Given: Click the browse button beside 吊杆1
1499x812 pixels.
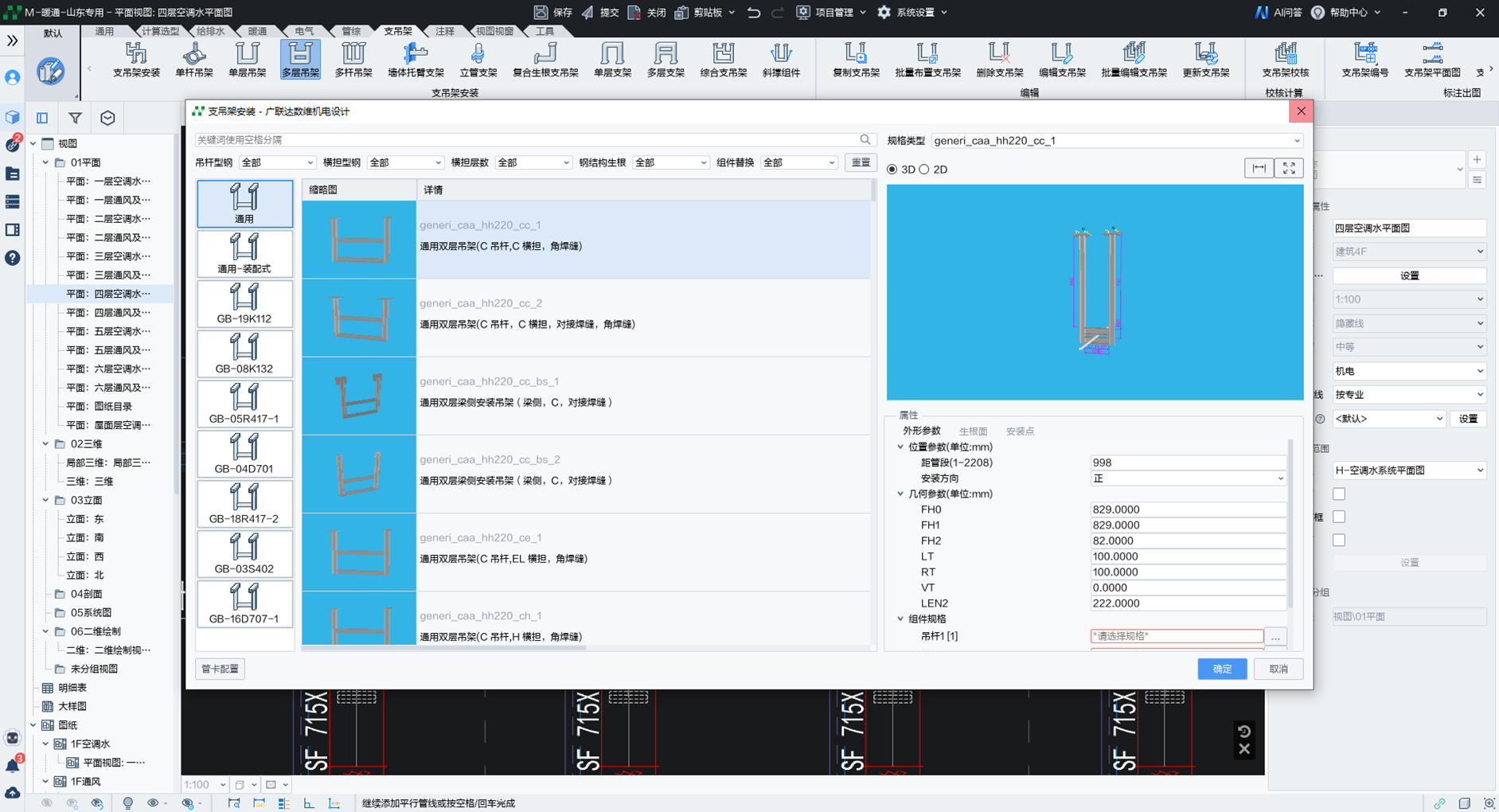Looking at the screenshot, I should (x=1275, y=637).
